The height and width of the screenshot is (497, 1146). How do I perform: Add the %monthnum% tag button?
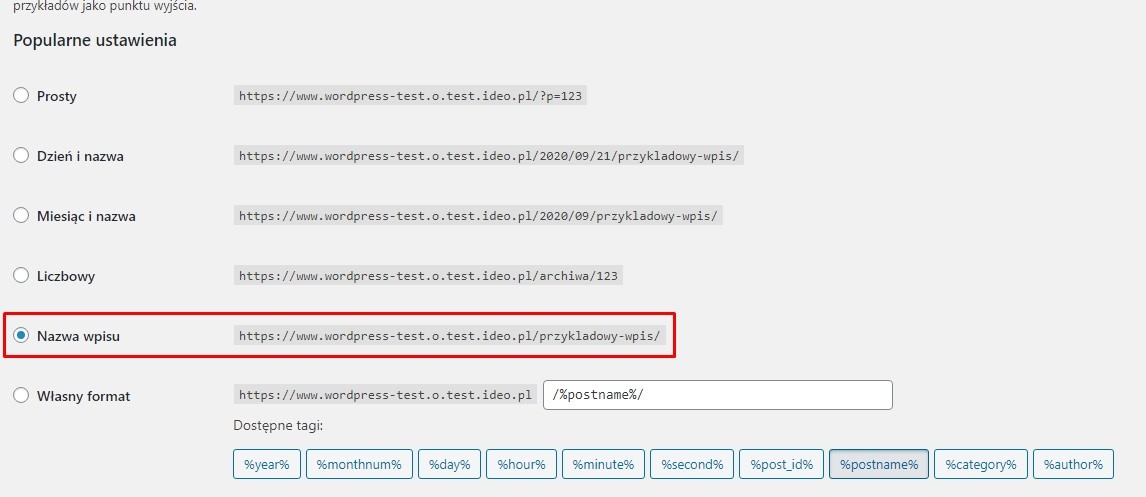coord(359,464)
